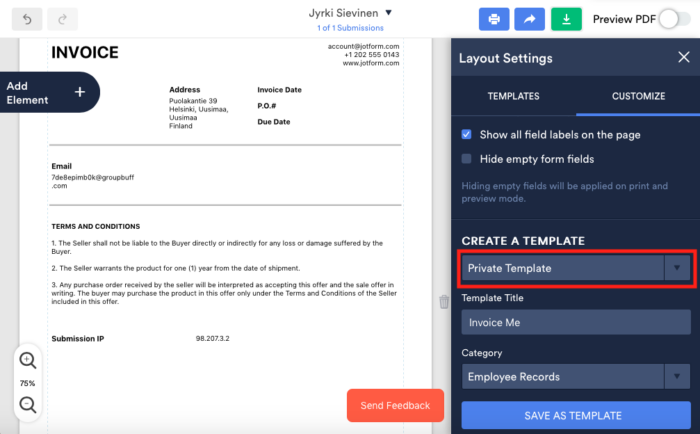The image size is (700, 434).
Task: Close the Layout Settings panel
Action: (x=683, y=57)
